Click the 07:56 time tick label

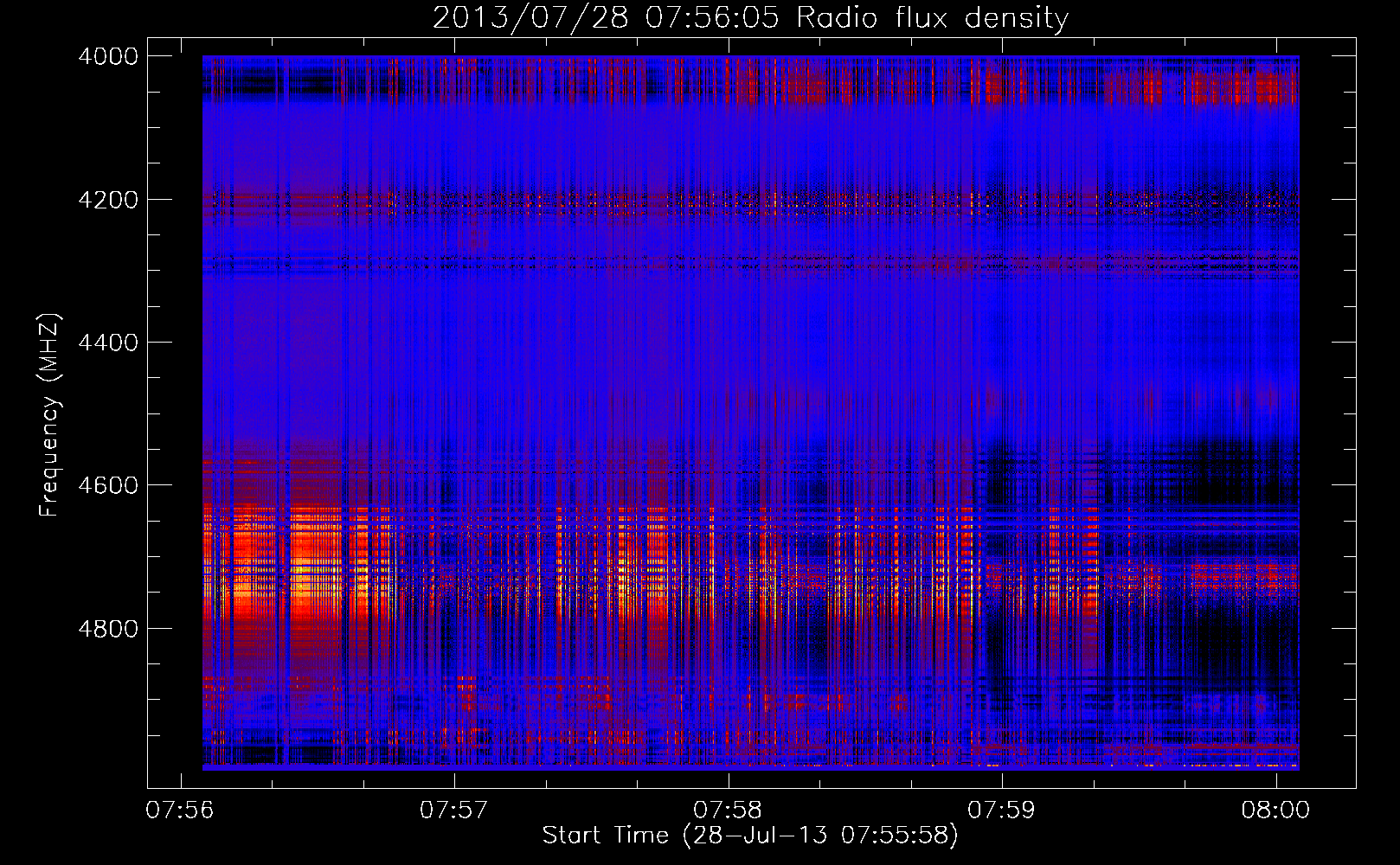(180, 811)
